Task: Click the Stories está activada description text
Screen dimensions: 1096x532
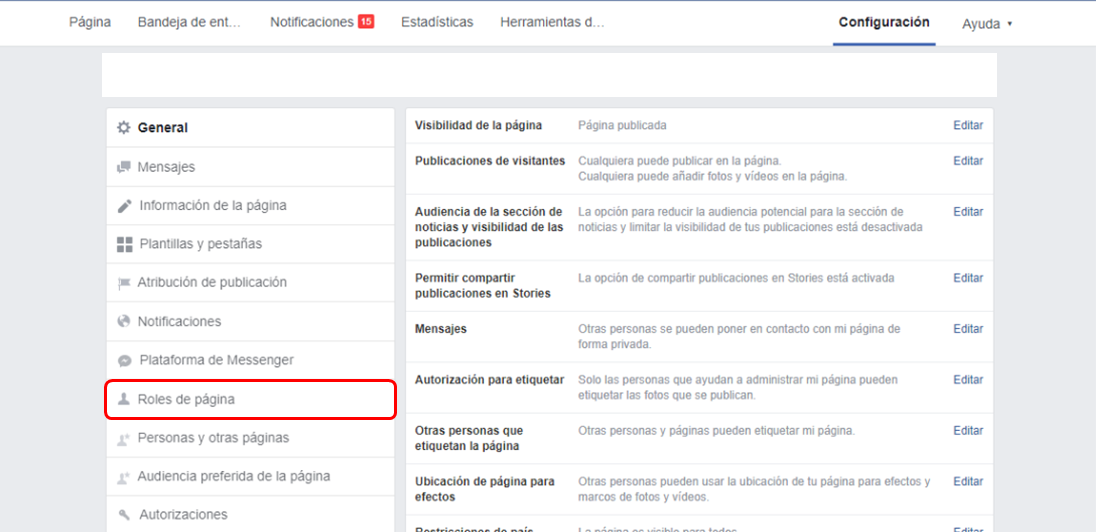Action: tap(736, 278)
